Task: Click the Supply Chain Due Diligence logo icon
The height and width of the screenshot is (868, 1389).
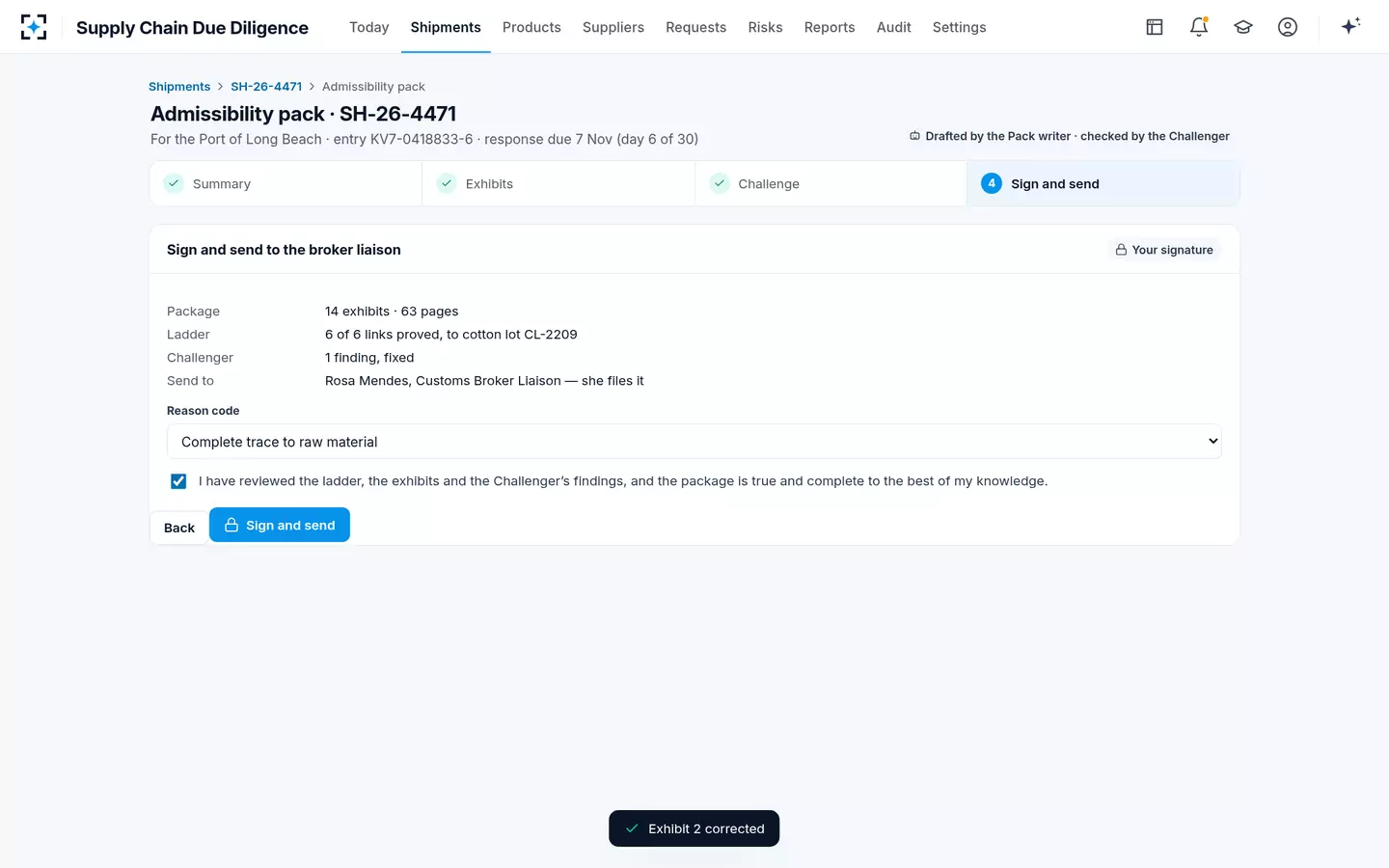Action: 34,27
